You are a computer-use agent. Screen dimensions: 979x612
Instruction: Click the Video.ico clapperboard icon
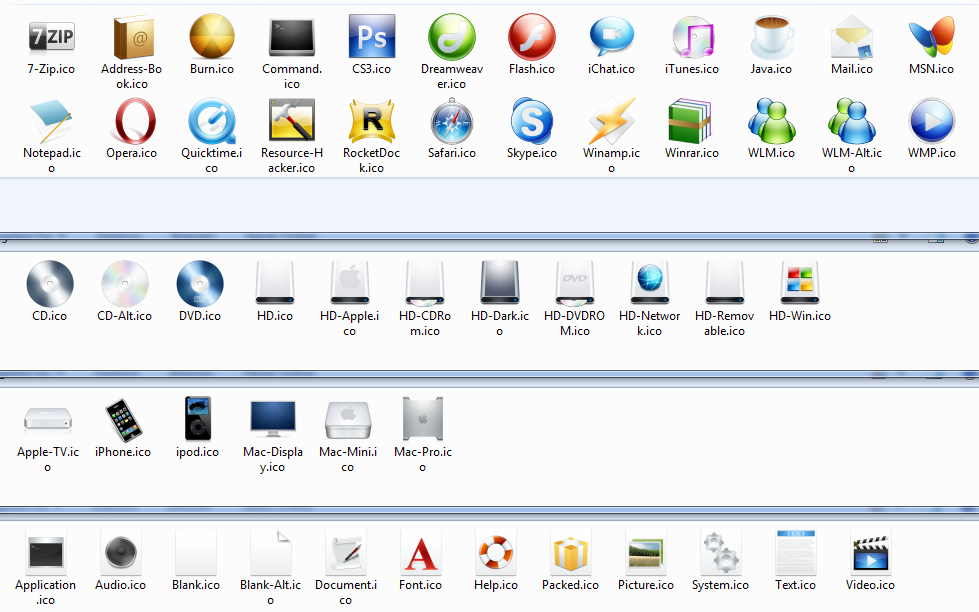(x=870, y=554)
